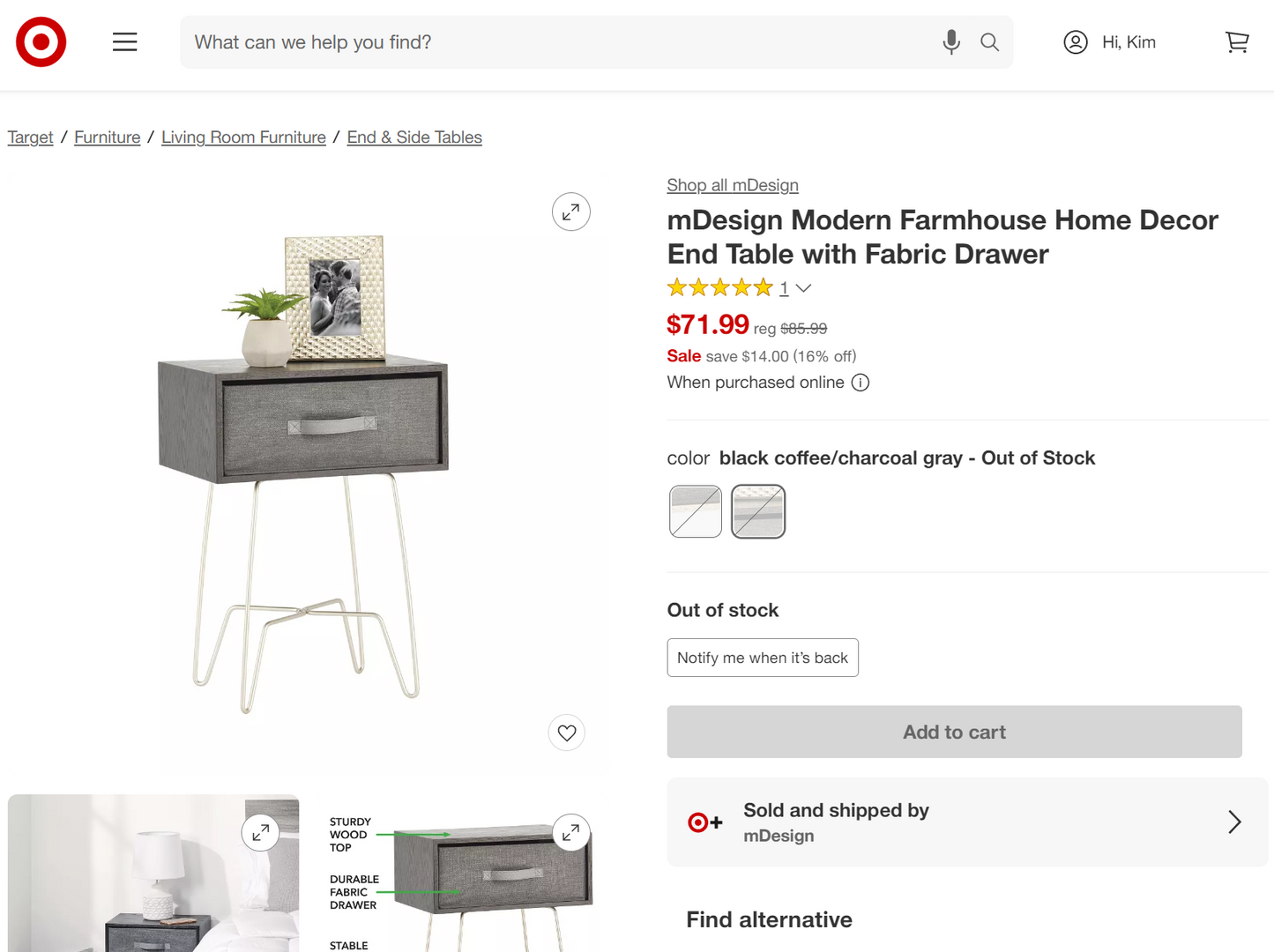The image size is (1274, 952).
Task: Select the alternate color swatch option
Action: [695, 511]
